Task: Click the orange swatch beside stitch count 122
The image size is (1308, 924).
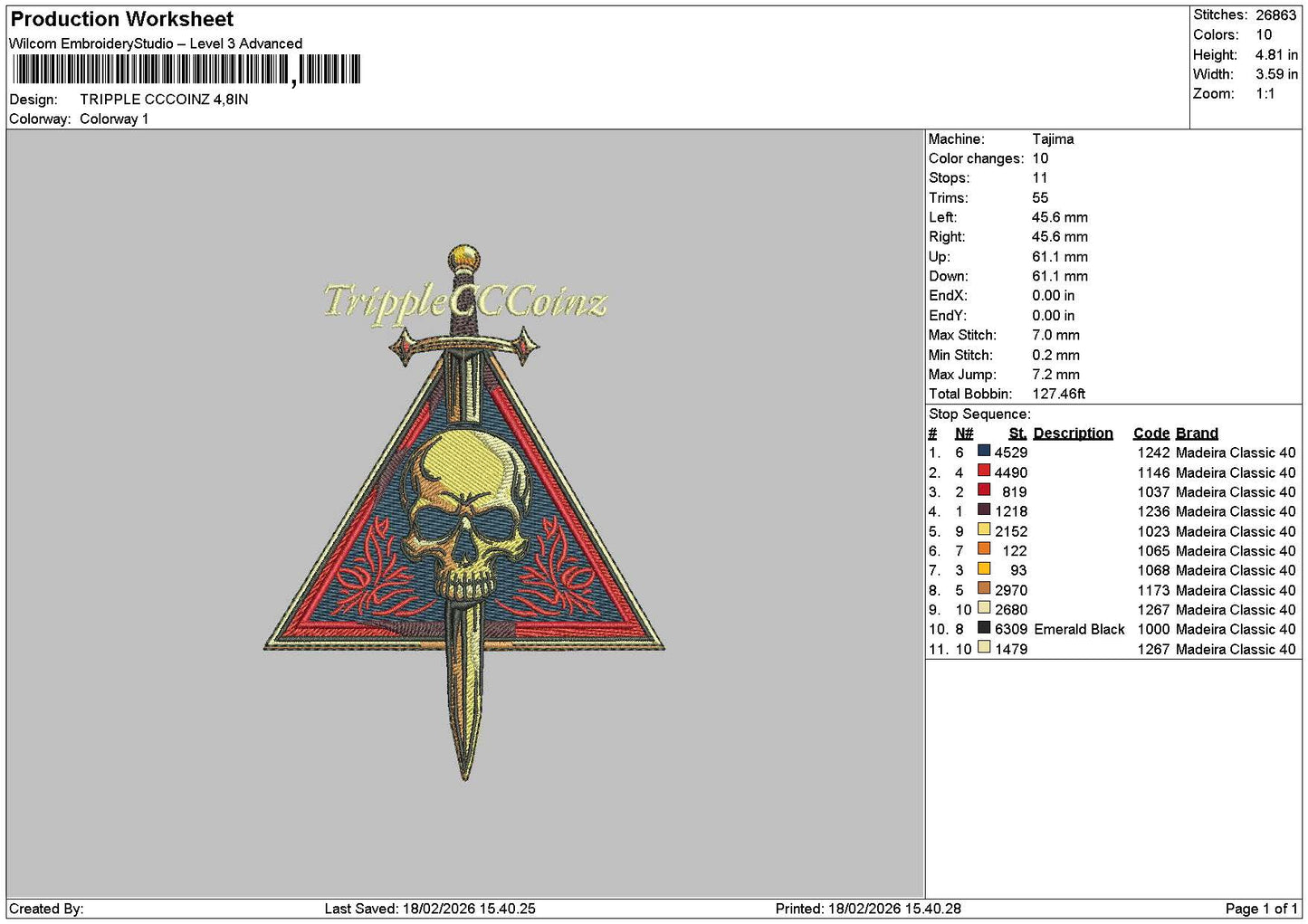Action: (984, 548)
